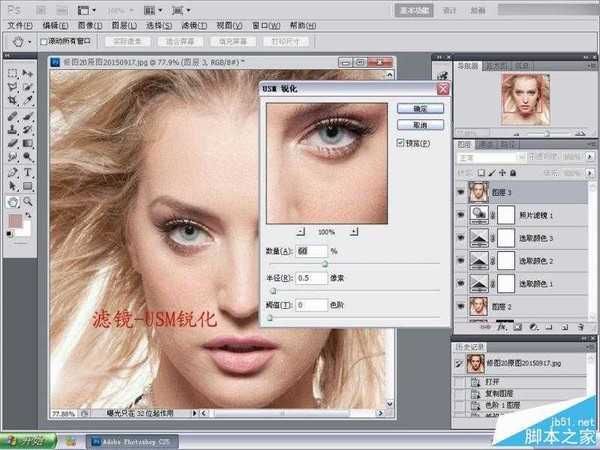The height and width of the screenshot is (450, 600).
Task: Open the 文件(F) menu
Action: pos(20,26)
